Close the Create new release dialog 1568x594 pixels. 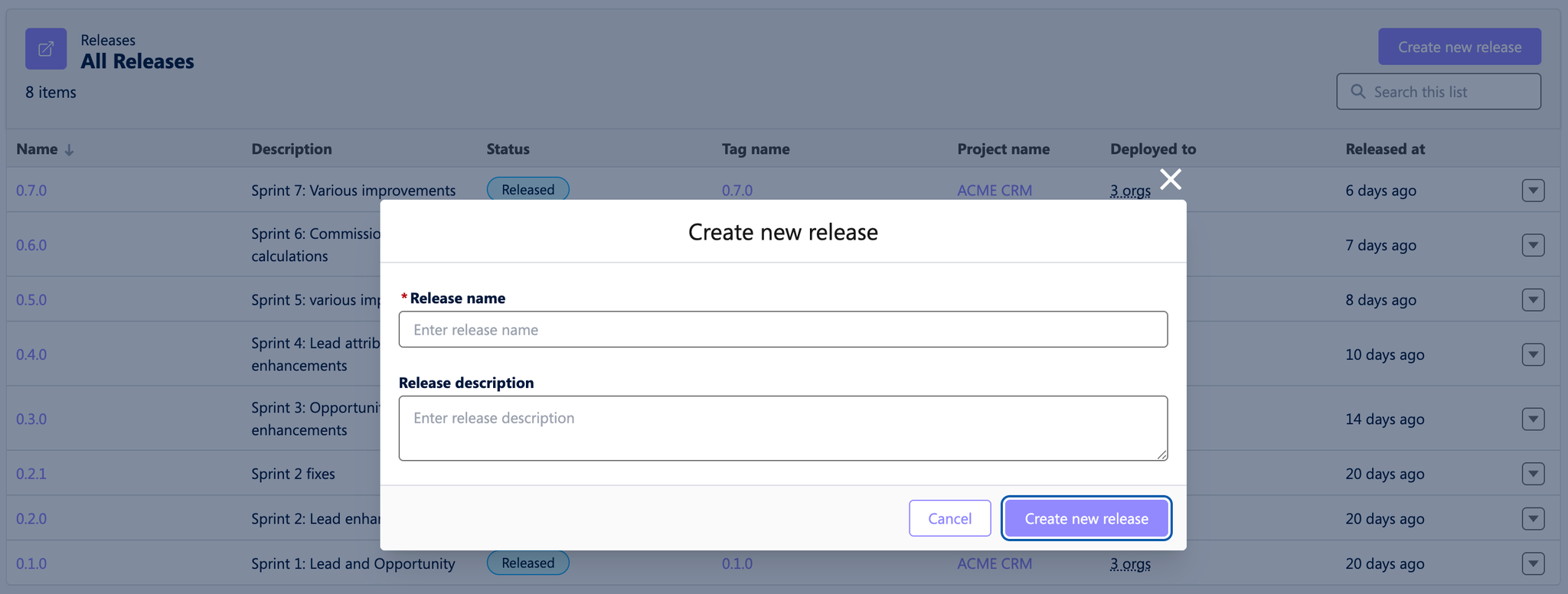1170,179
